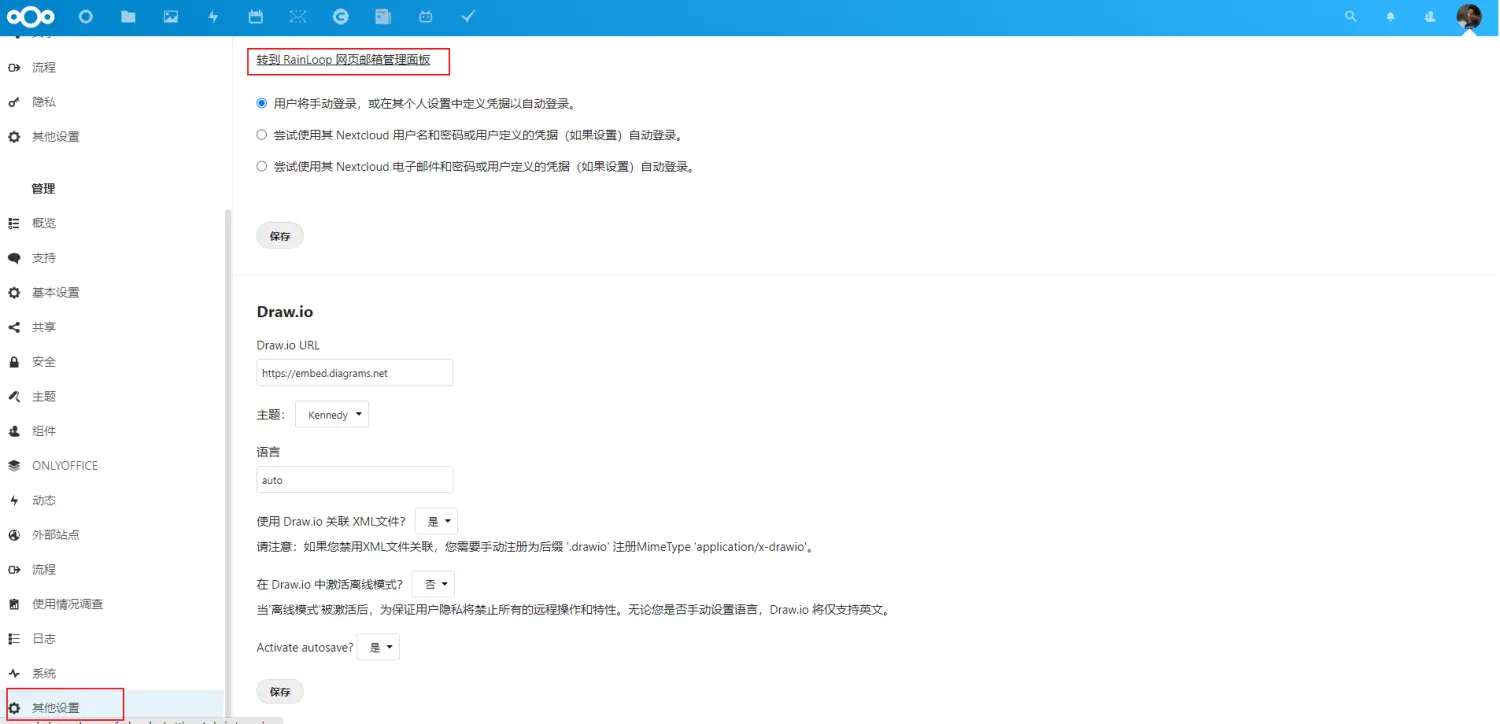Click the Draw.io 保存 button
This screenshot has width=1500, height=724.
(x=279, y=691)
